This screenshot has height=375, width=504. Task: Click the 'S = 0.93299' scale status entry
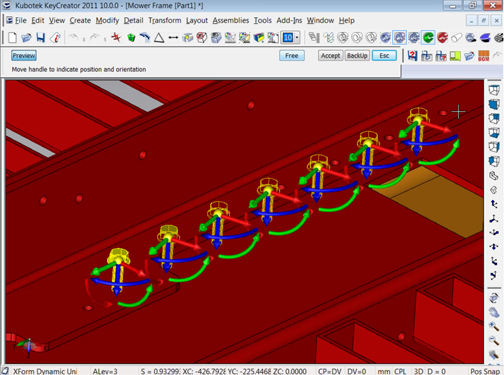[160, 371]
